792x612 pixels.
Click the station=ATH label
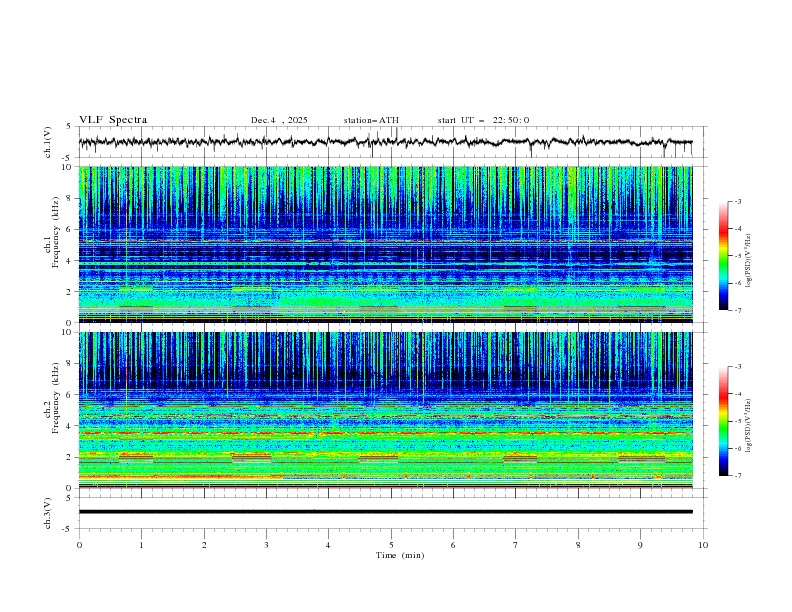tap(371, 120)
